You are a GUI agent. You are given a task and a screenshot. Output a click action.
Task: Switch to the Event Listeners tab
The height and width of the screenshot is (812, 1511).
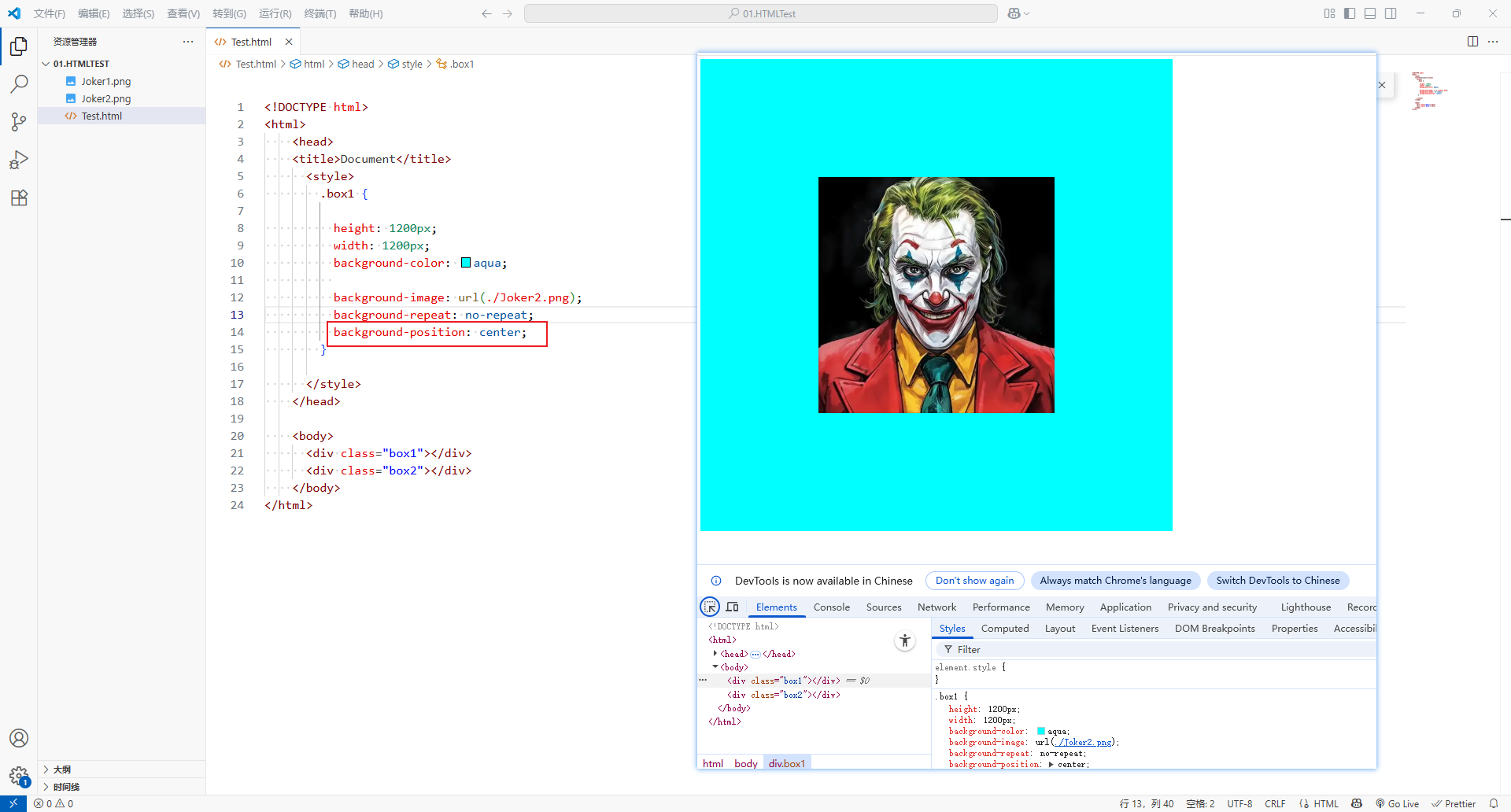[x=1125, y=628]
